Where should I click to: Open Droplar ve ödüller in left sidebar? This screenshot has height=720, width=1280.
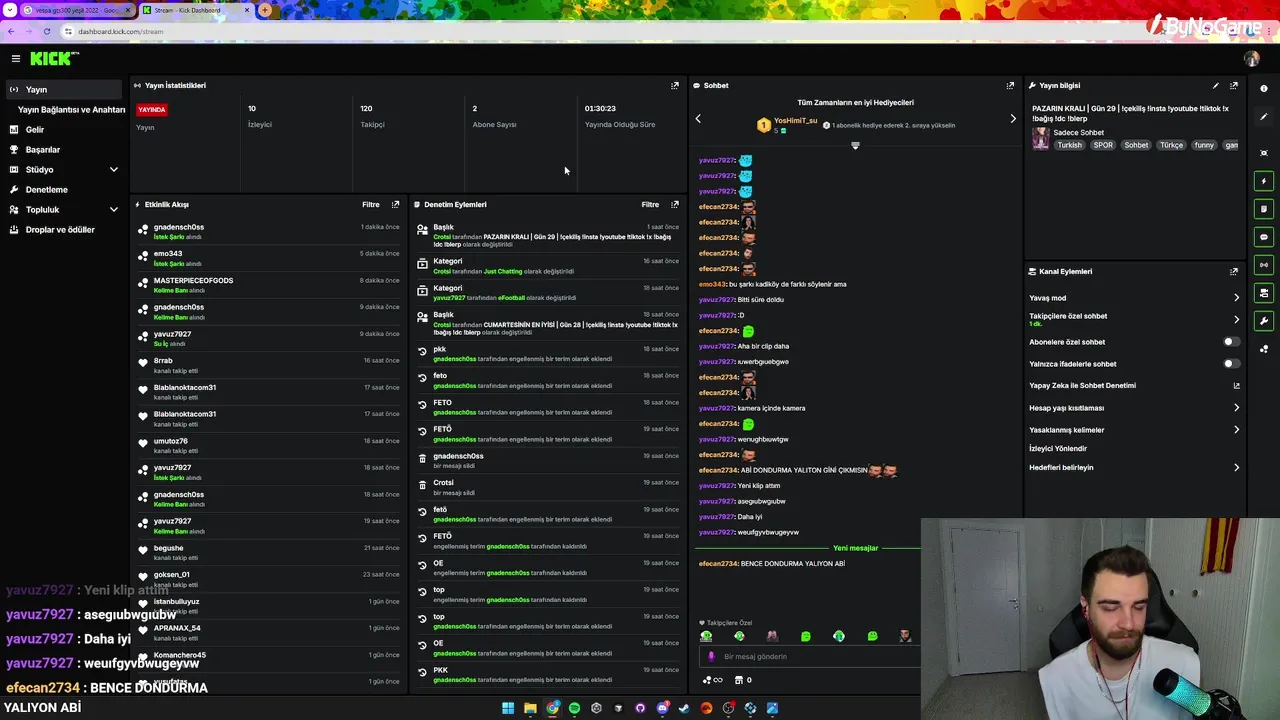pos(60,229)
